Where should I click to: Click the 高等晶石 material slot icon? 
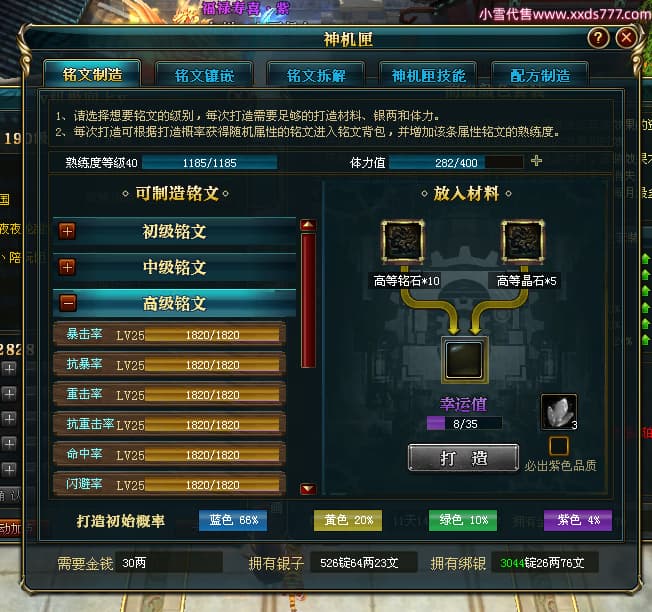523,241
